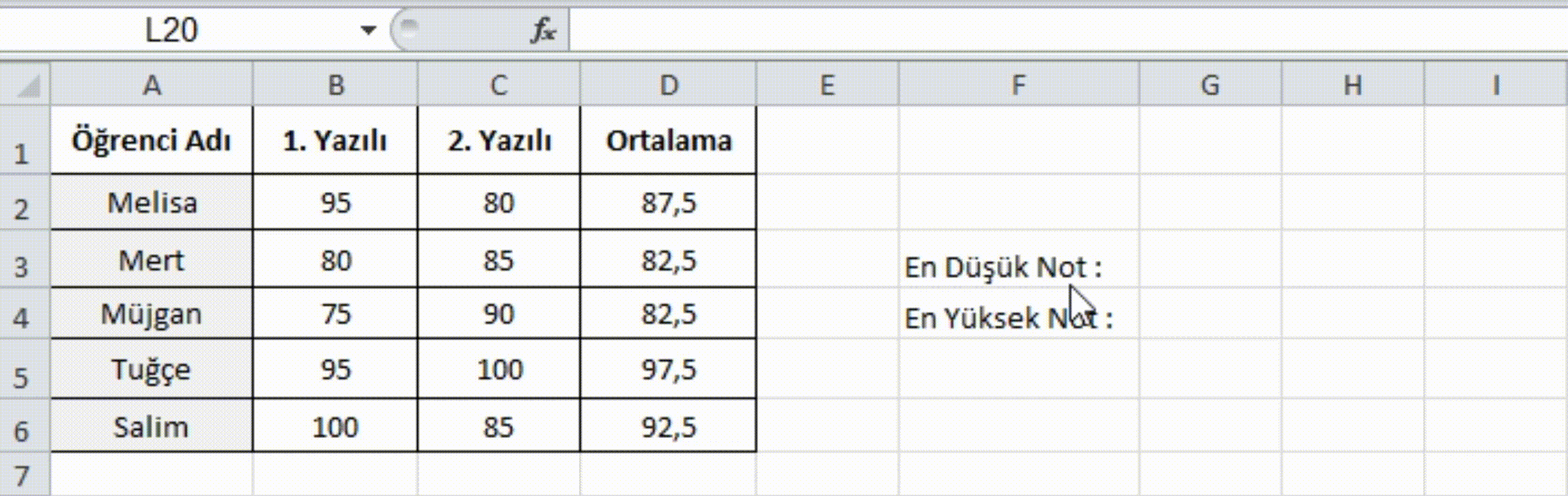Image resolution: width=1568 pixels, height=496 pixels.
Task: Select column F header
Action: (1018, 85)
